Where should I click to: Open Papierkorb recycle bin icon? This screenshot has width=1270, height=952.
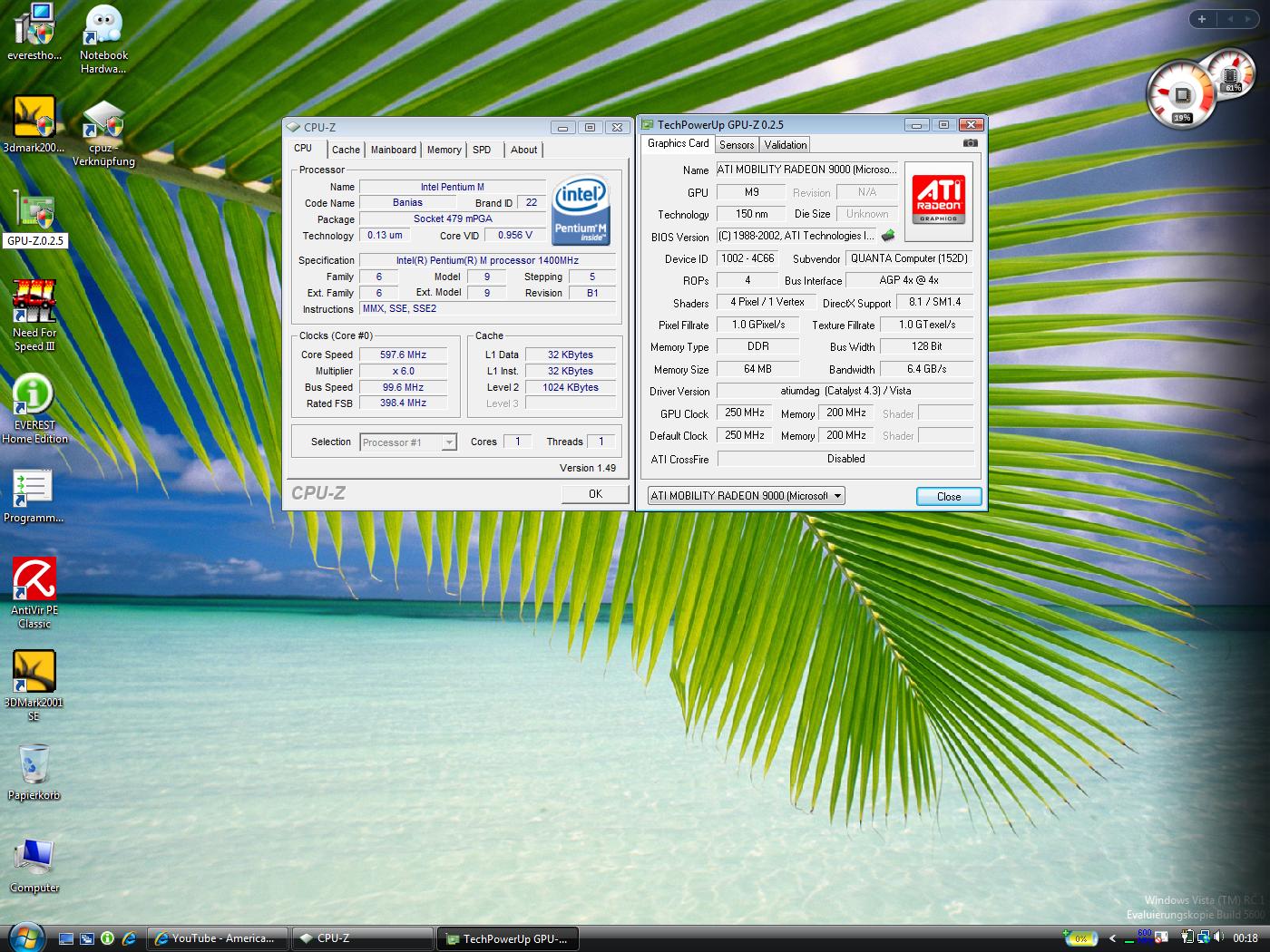34,765
